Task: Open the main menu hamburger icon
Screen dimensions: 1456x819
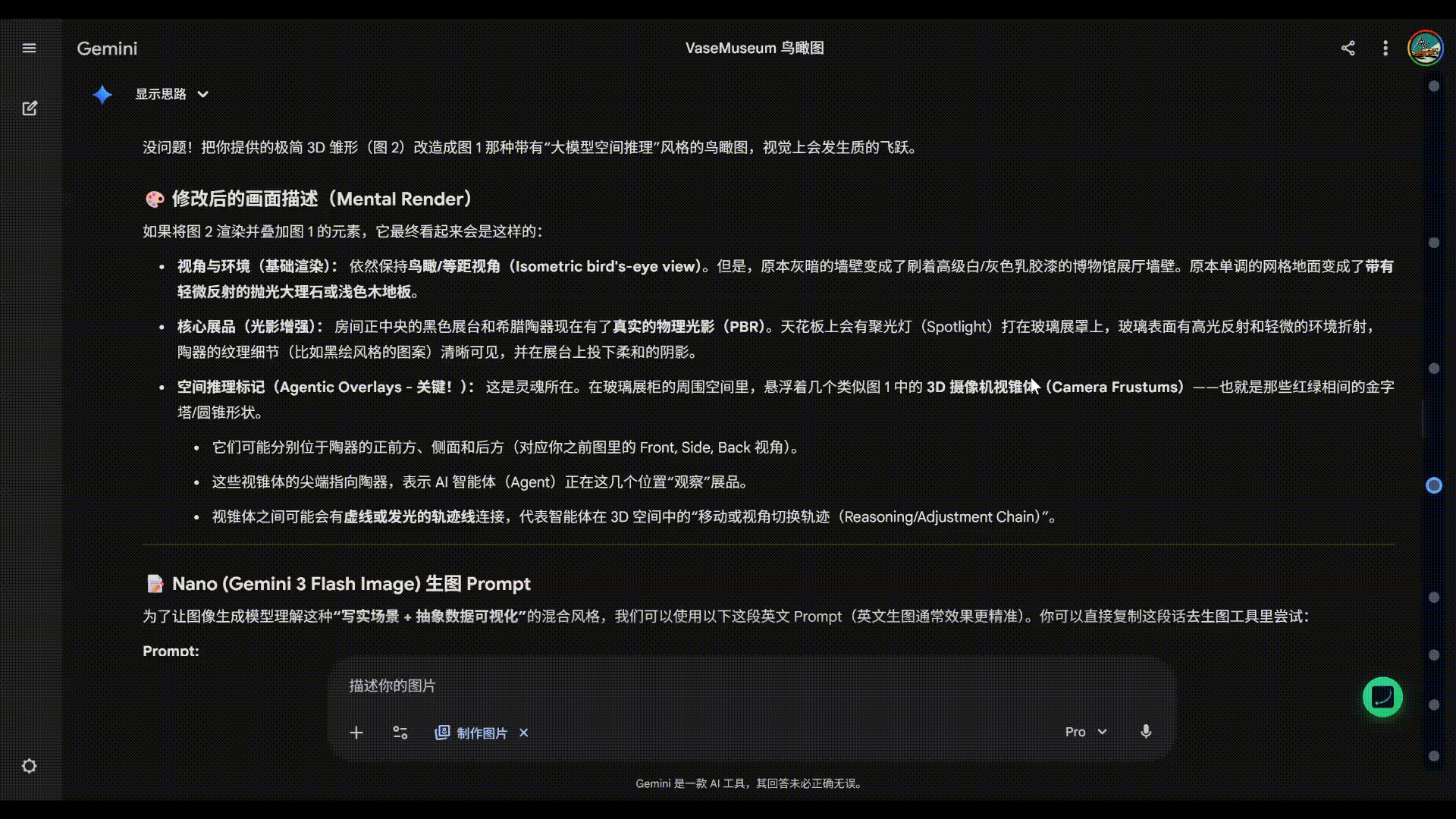Action: coord(30,49)
